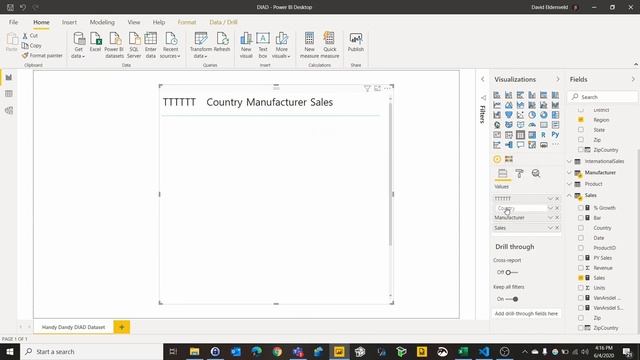Check the Revenue field

pos(581,268)
